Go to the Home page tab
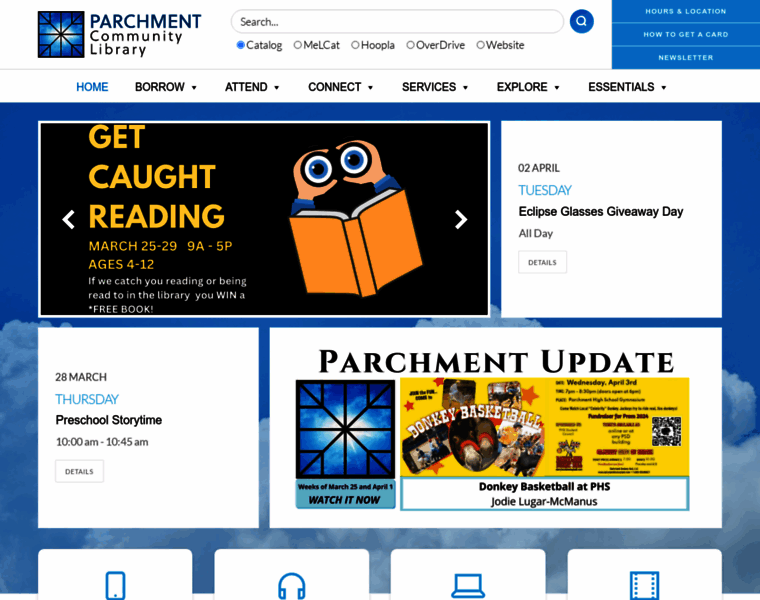Viewport: 760px width, 600px height. [x=92, y=87]
